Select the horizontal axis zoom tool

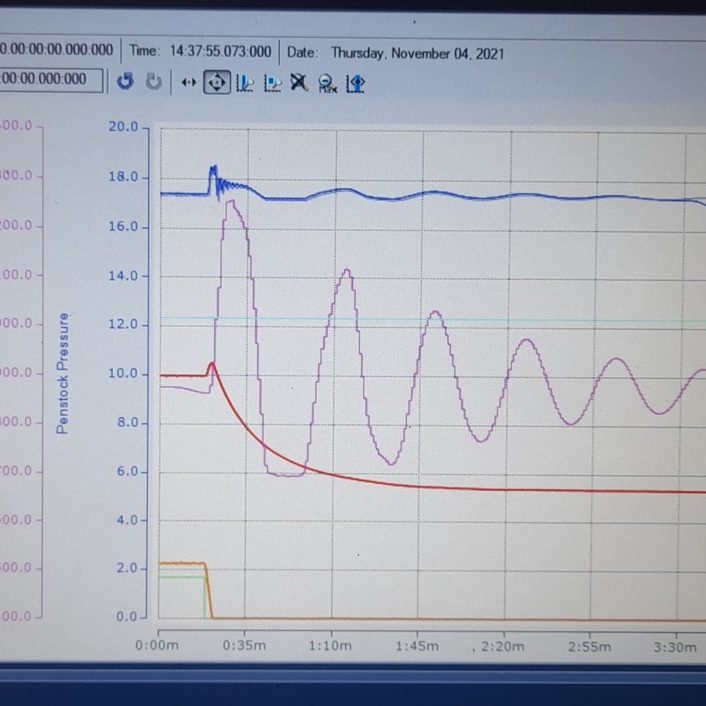coord(272,83)
